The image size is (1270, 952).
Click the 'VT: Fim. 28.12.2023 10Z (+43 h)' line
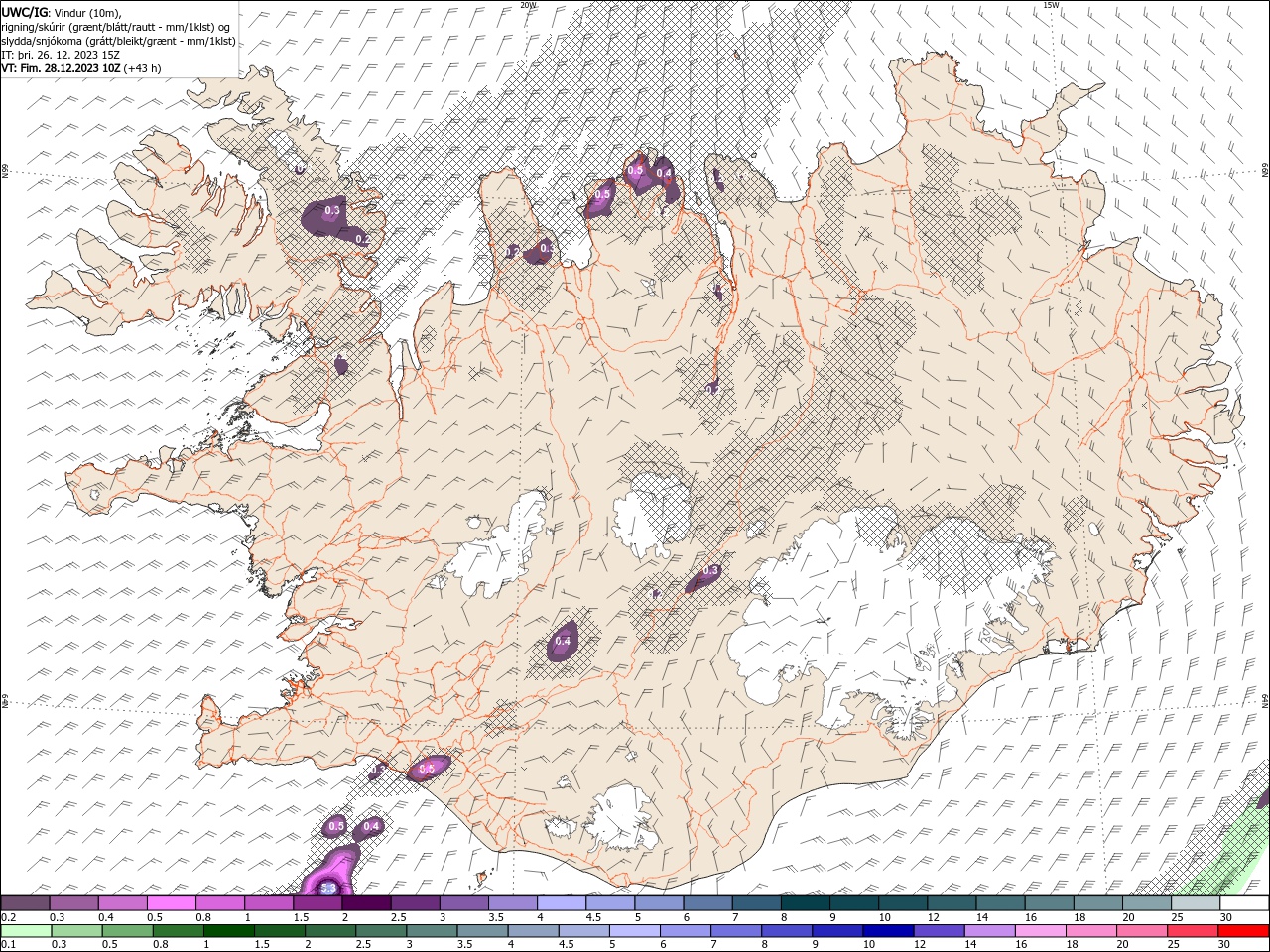click(x=81, y=68)
